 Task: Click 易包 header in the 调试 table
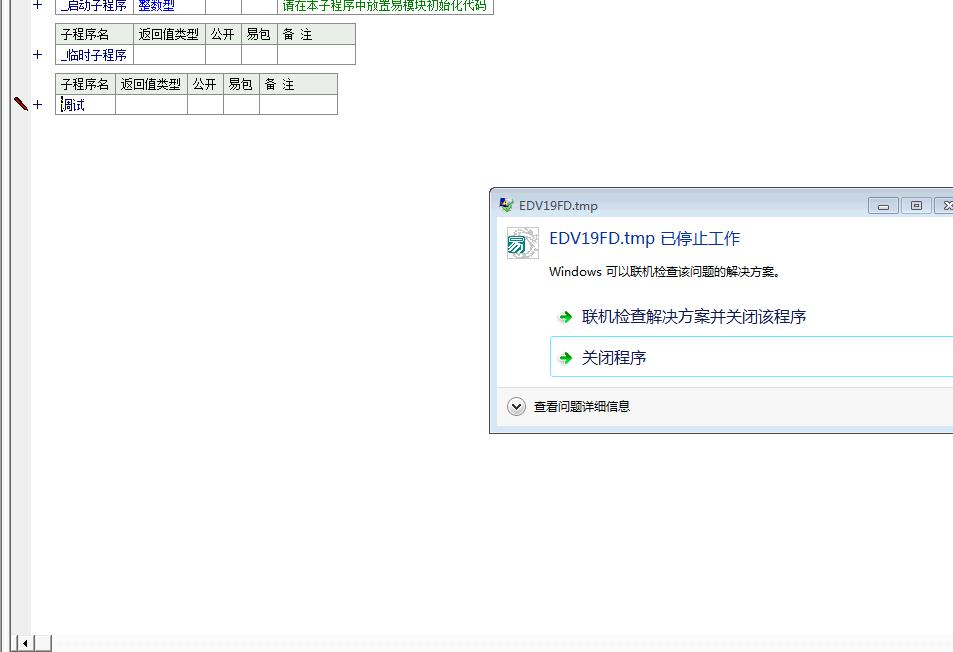click(x=241, y=84)
